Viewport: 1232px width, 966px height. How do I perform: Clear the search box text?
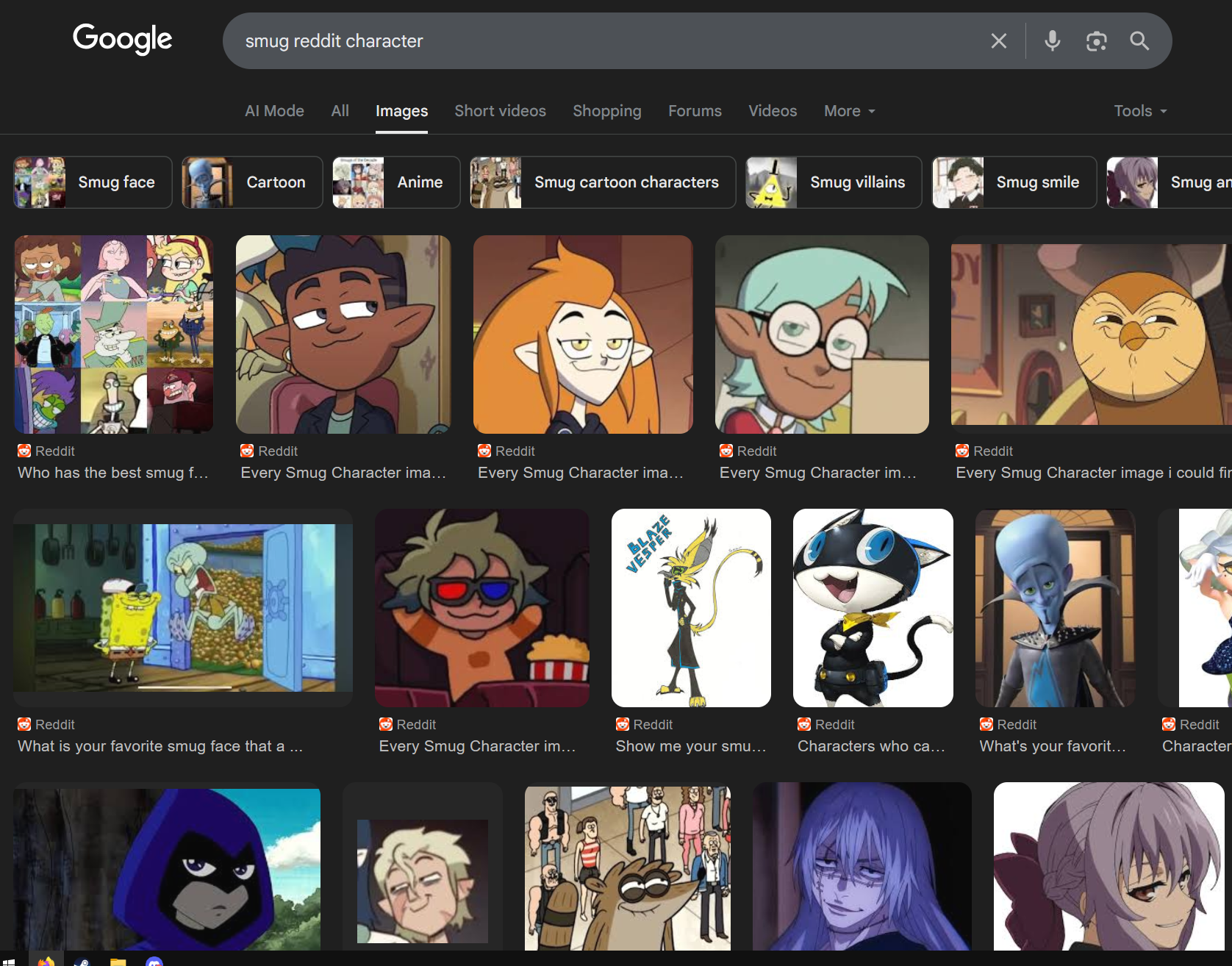tap(998, 41)
